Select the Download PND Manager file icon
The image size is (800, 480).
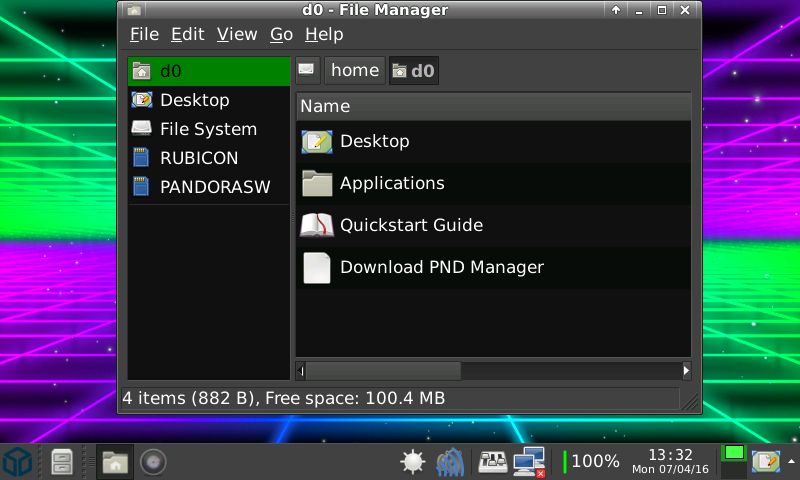[317, 267]
